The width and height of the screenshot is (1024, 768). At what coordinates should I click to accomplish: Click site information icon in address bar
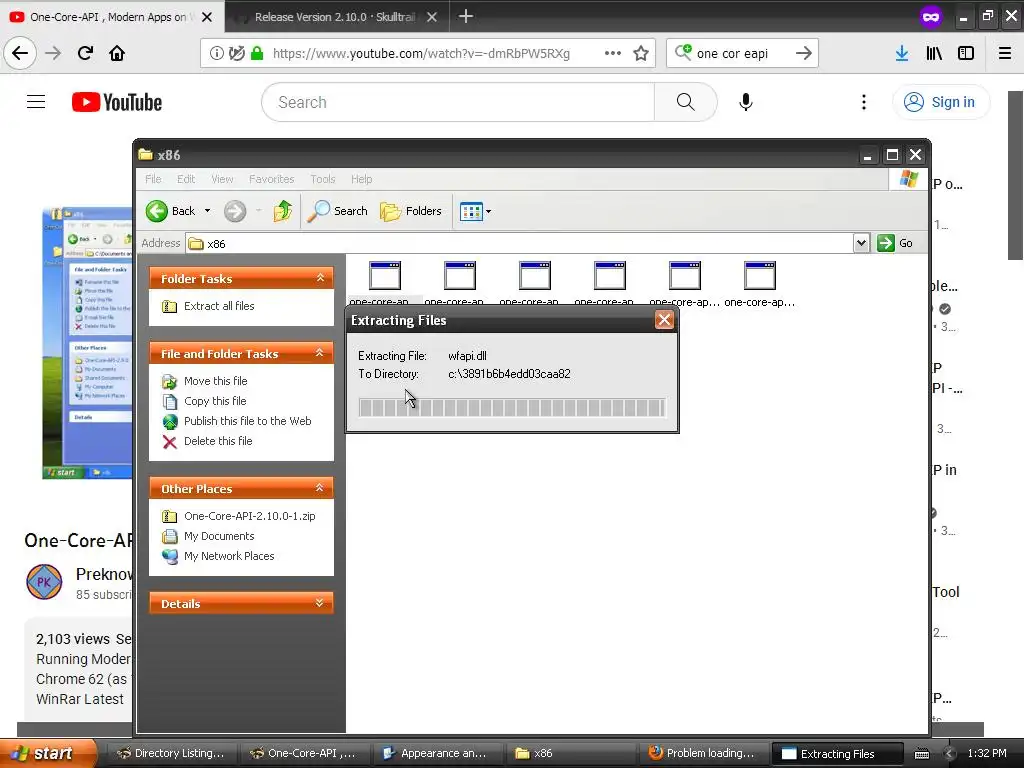216,53
